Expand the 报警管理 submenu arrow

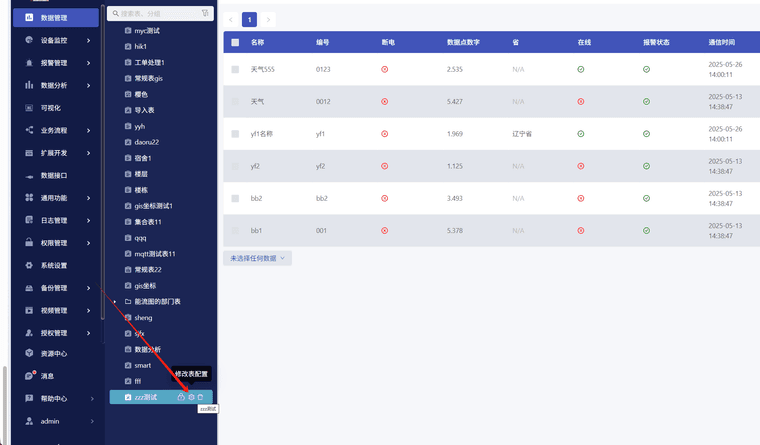coord(89,63)
